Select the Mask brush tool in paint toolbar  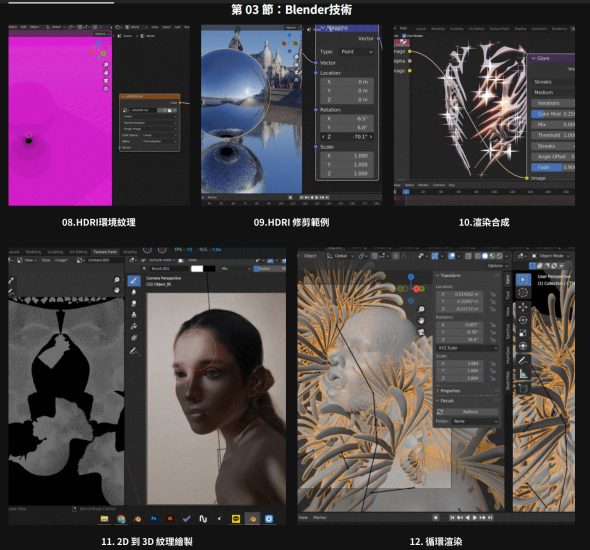[x=134, y=337]
